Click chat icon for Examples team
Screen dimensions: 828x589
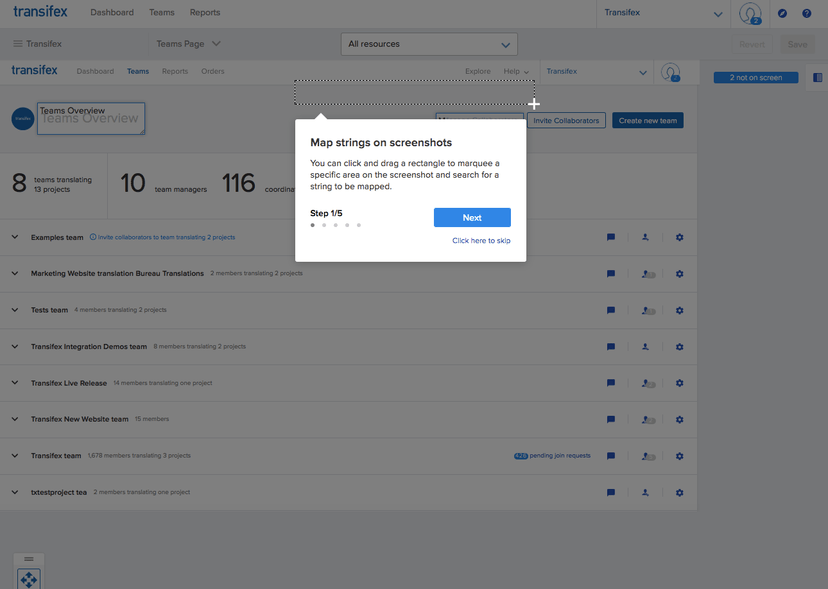point(611,237)
